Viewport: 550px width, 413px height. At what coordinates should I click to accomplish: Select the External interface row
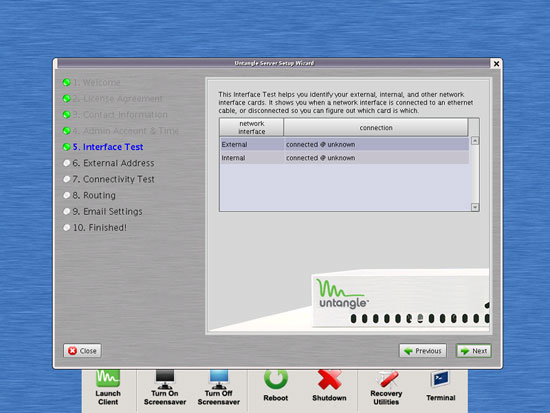pos(344,144)
